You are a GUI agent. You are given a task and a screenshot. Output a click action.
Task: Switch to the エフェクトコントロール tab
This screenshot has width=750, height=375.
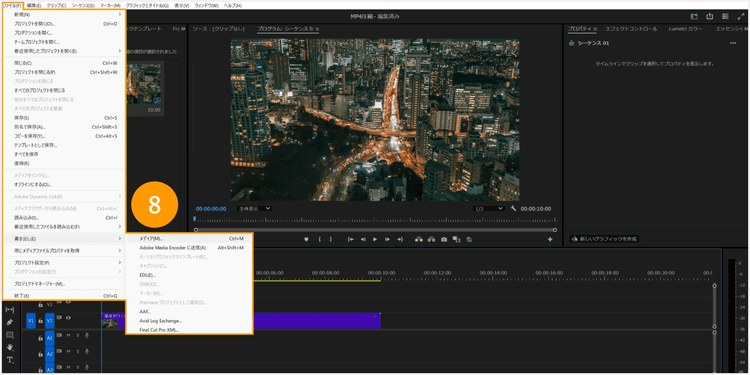pyautogui.click(x=631, y=29)
